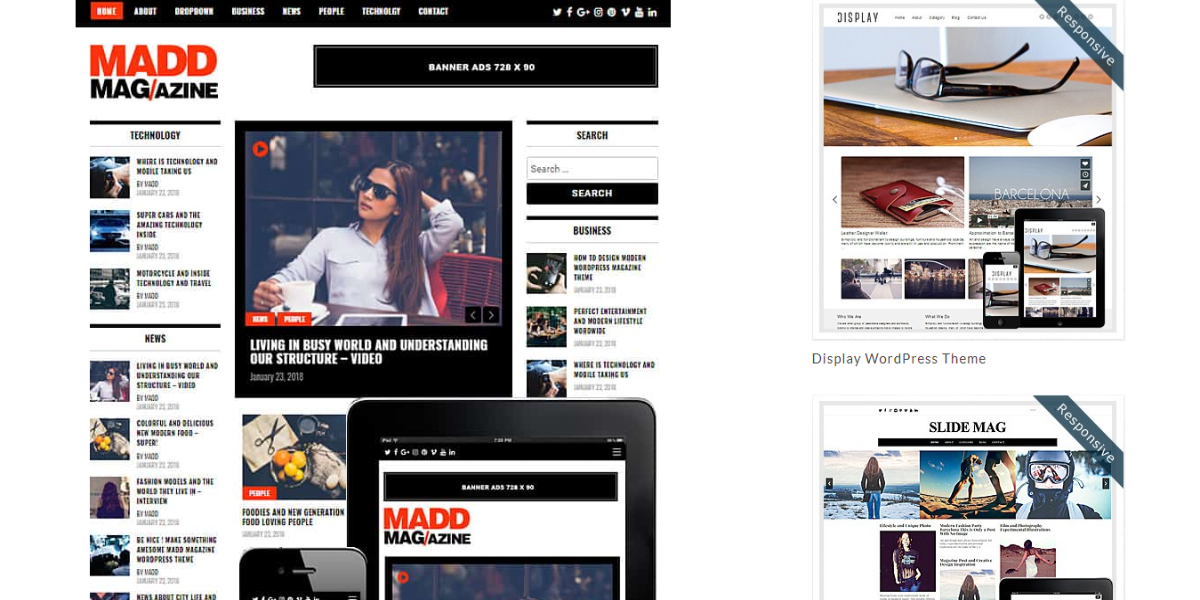This screenshot has width=1200, height=600.
Task: Click into the Search input field
Action: coord(592,168)
